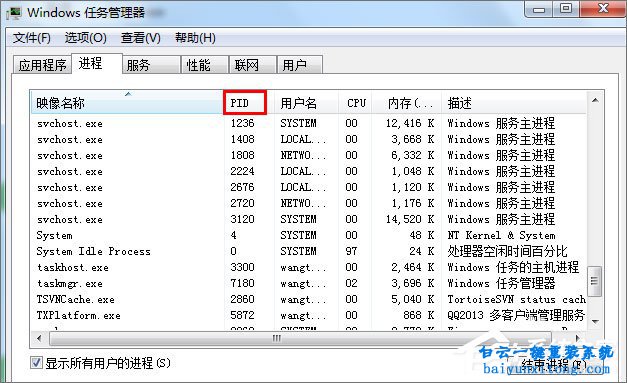This screenshot has height=383, width=627.
Task: Select svchost.exe row with PID 1808
Action: click(308, 155)
